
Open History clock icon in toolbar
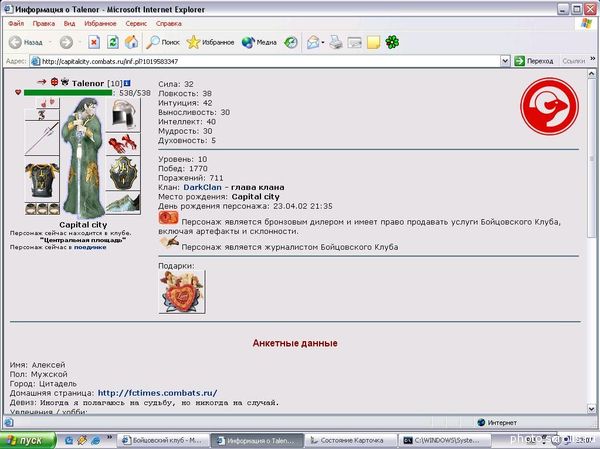click(x=291, y=42)
